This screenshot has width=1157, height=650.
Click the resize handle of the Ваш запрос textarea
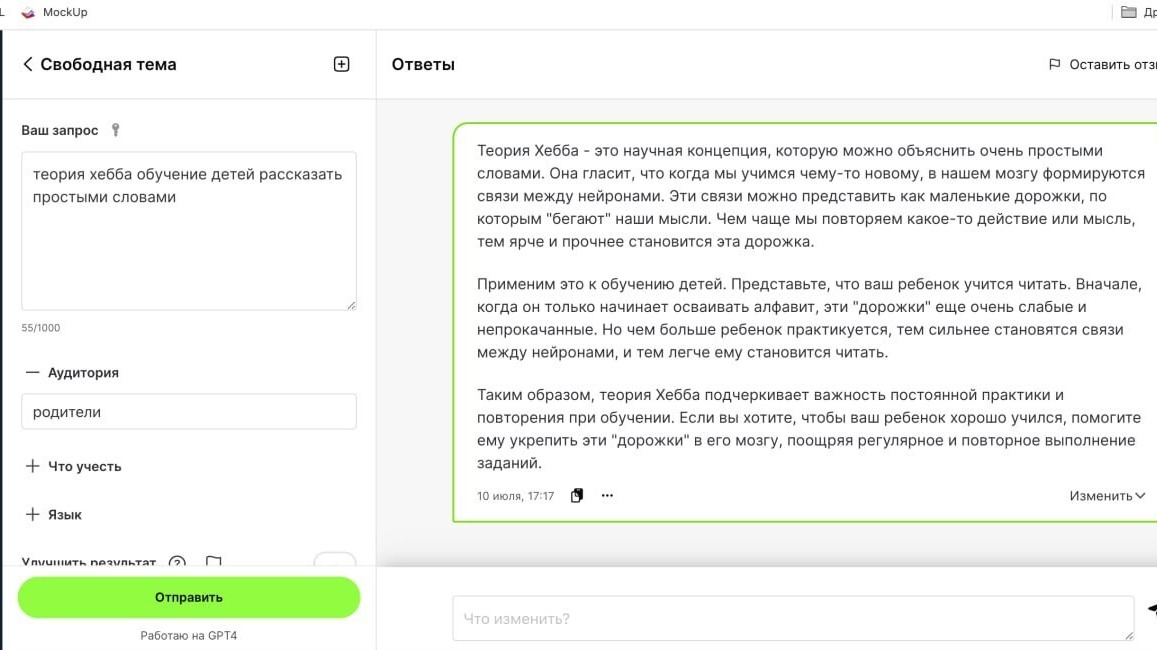[351, 305]
